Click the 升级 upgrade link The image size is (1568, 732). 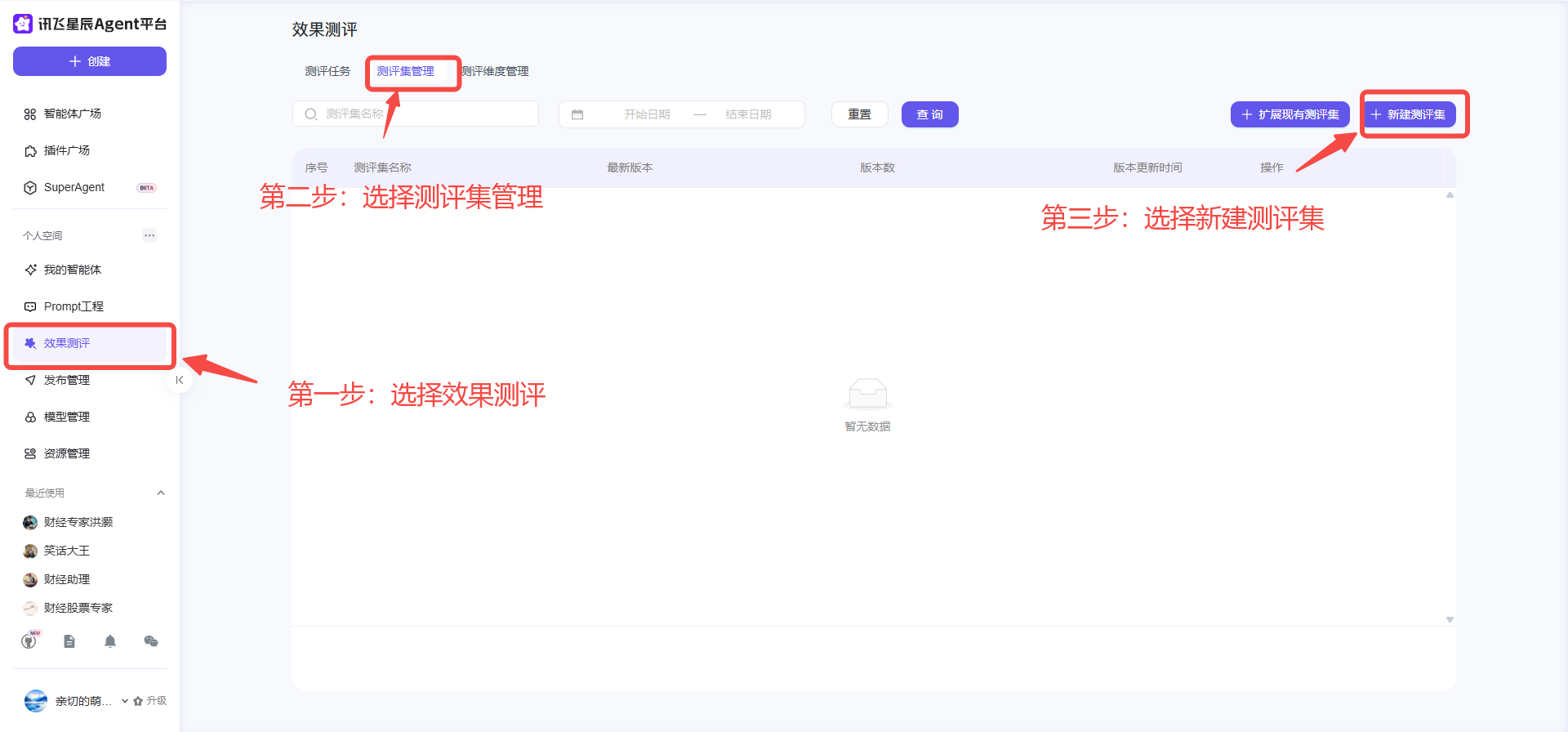point(151,701)
